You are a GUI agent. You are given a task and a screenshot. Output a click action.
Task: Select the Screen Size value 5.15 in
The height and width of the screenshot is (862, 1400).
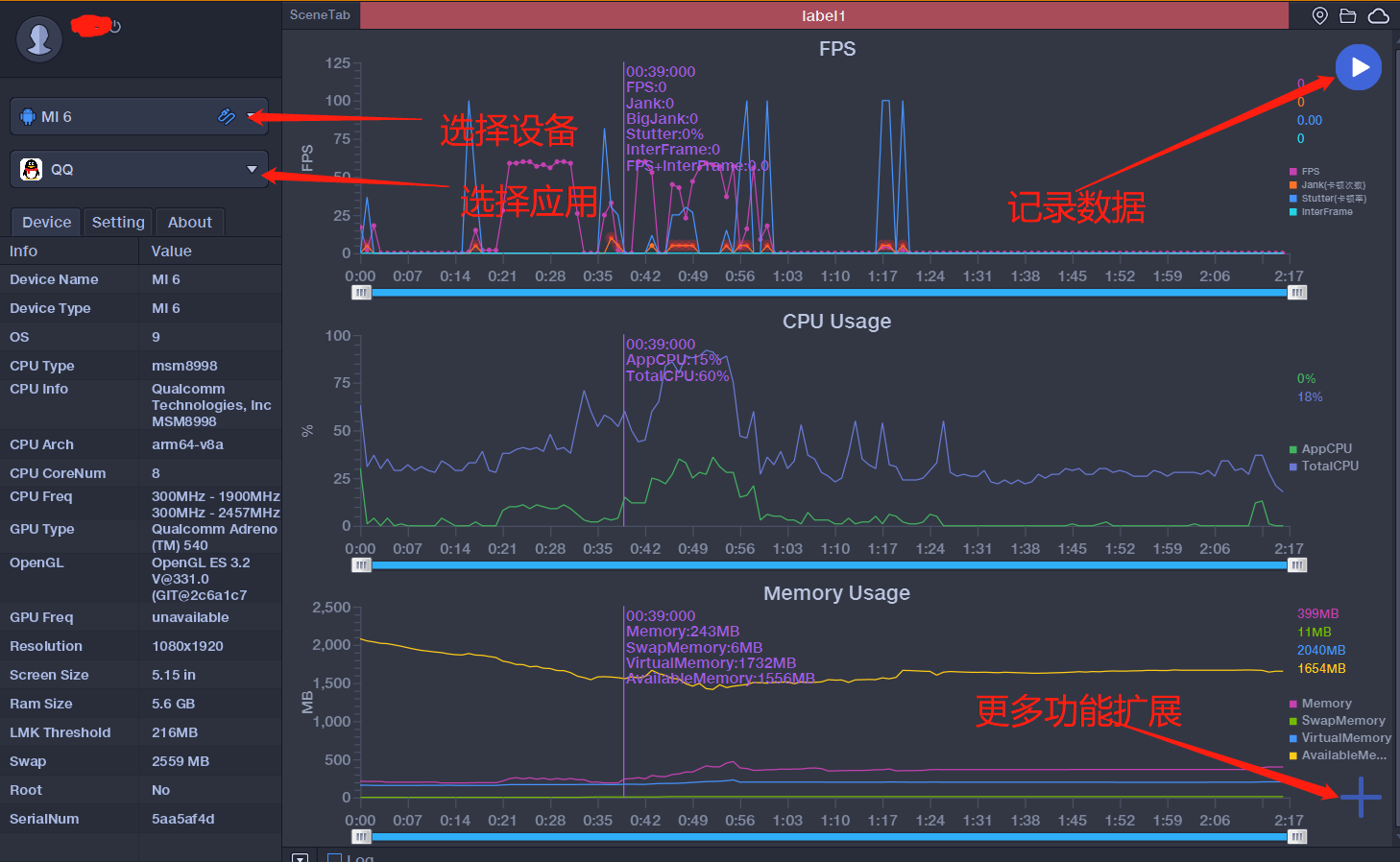(173, 675)
